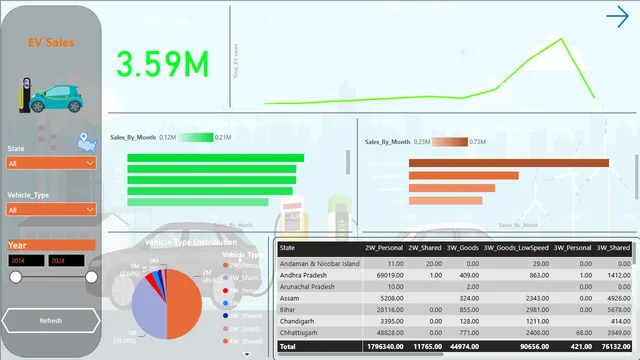Click scrollbar of the green bar chart
The image size is (640, 360).
(x=348, y=162)
